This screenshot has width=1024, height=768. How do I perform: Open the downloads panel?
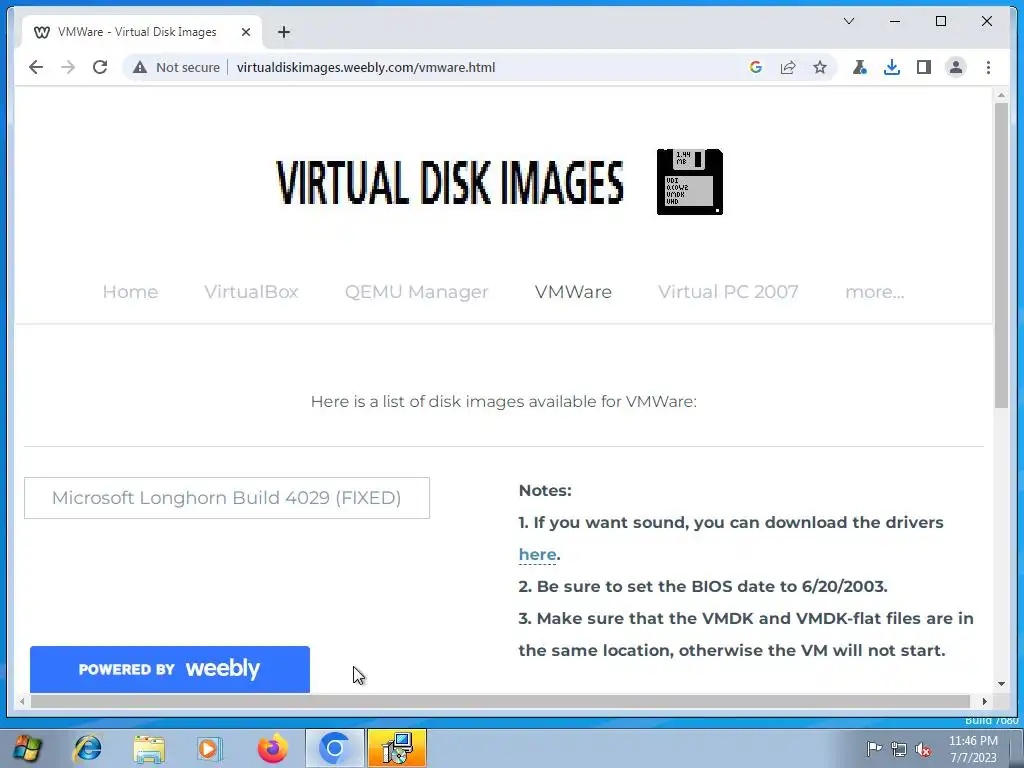point(891,67)
